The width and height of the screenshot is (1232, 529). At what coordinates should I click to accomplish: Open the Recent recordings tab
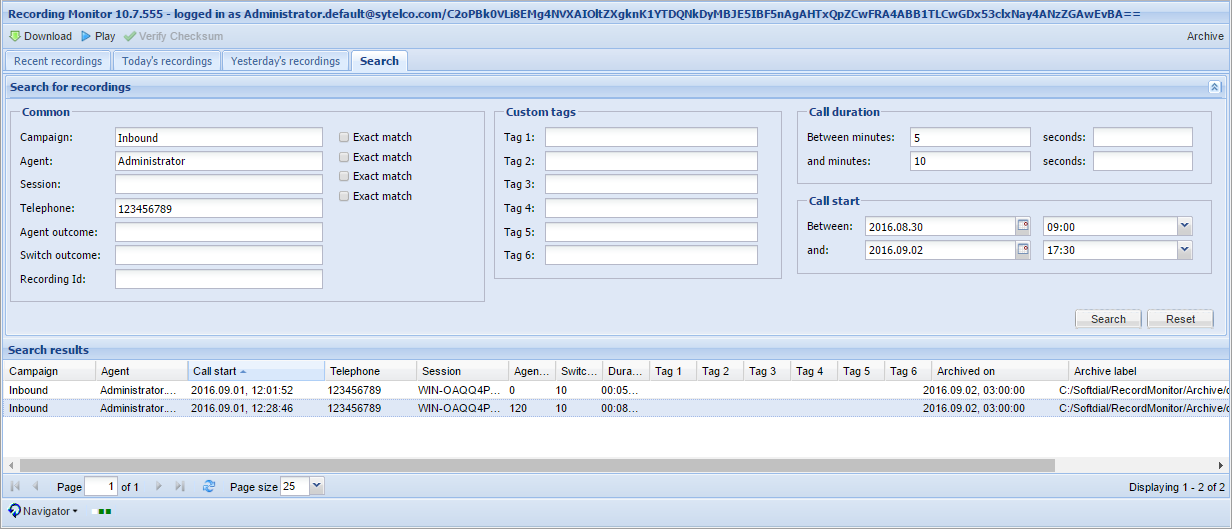click(58, 61)
